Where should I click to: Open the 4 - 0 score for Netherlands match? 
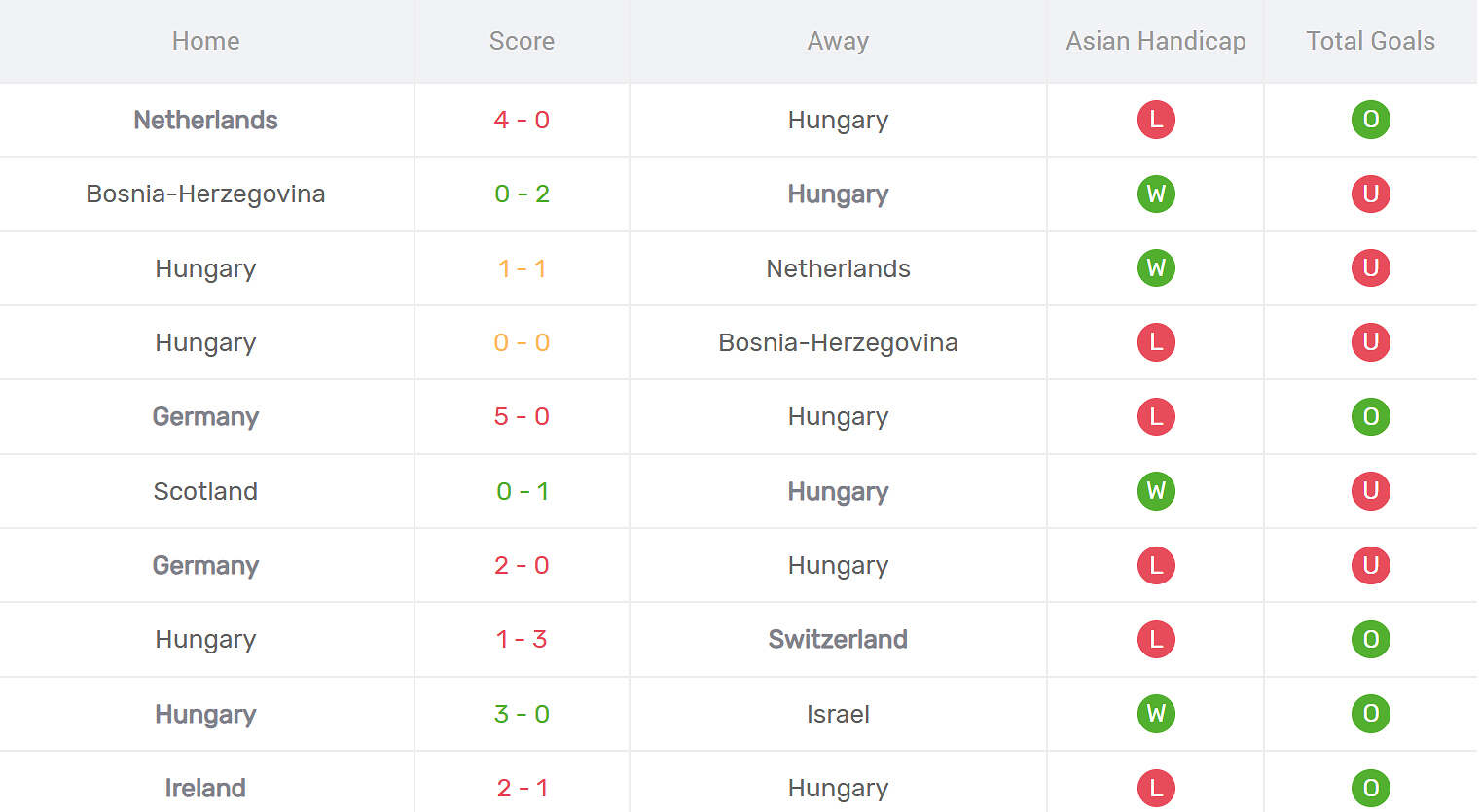click(522, 120)
